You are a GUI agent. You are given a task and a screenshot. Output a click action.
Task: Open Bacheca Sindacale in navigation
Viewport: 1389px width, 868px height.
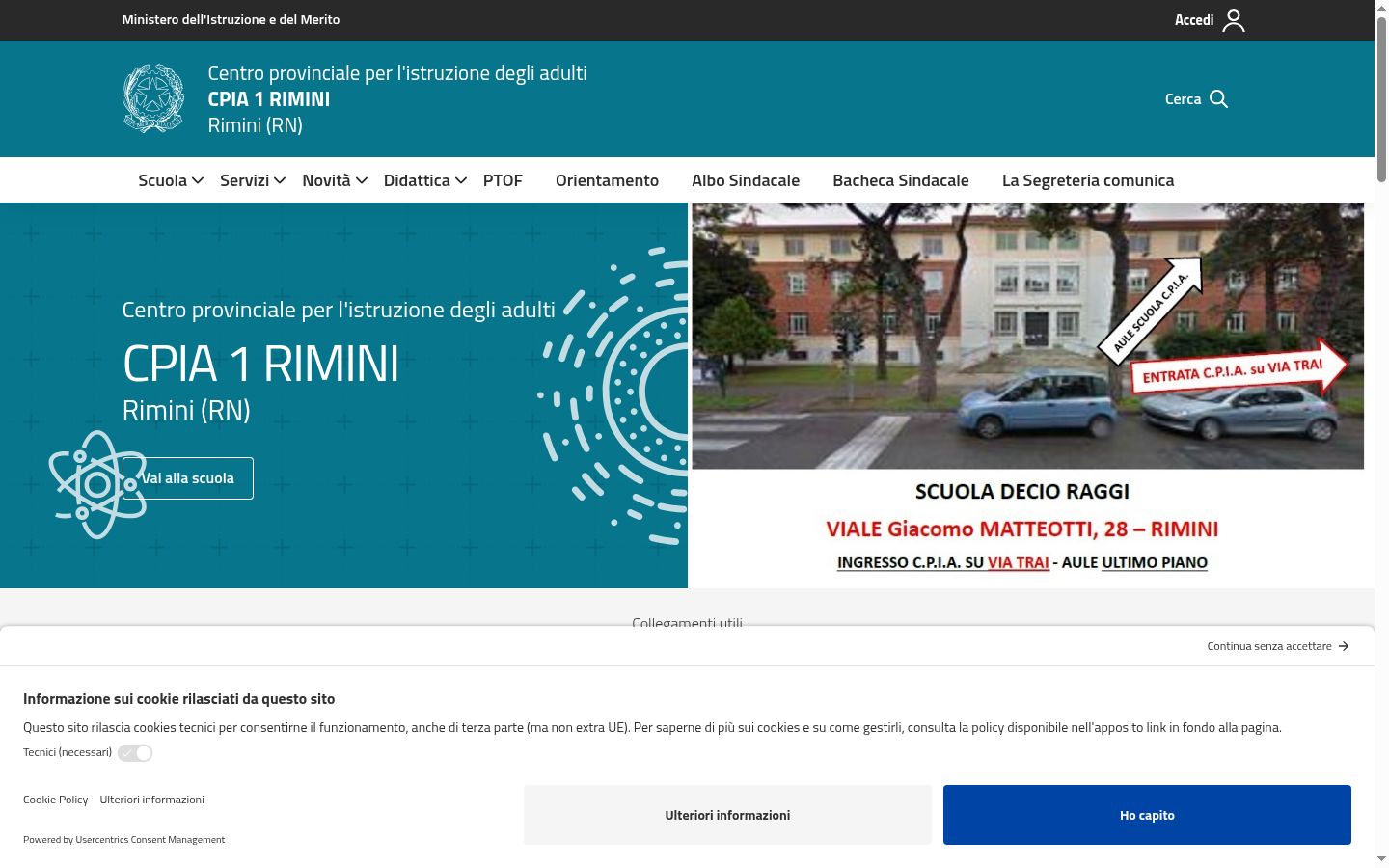pos(901,180)
